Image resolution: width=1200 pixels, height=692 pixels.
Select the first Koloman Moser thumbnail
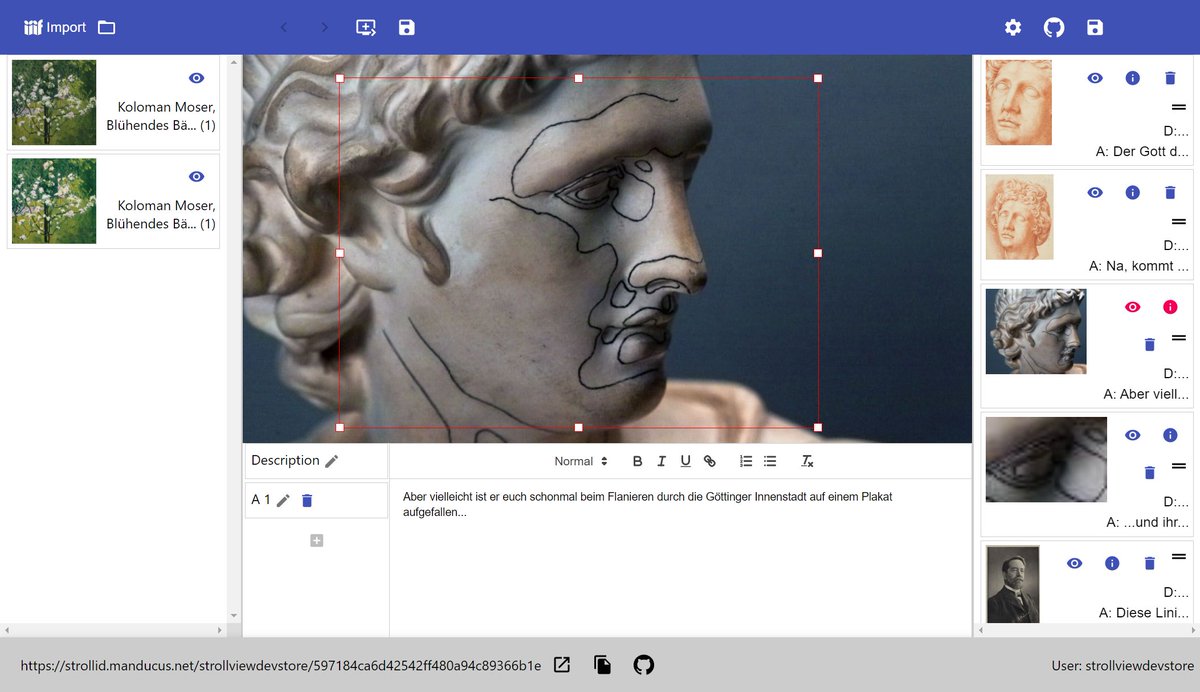click(x=54, y=102)
